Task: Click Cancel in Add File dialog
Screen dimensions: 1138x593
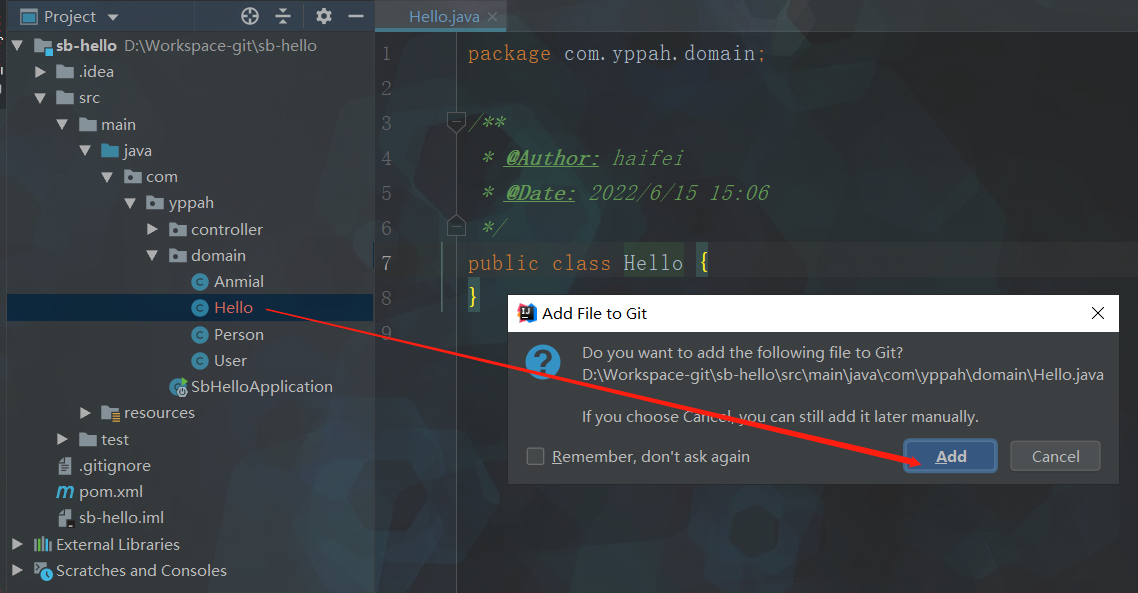Action: point(1055,457)
